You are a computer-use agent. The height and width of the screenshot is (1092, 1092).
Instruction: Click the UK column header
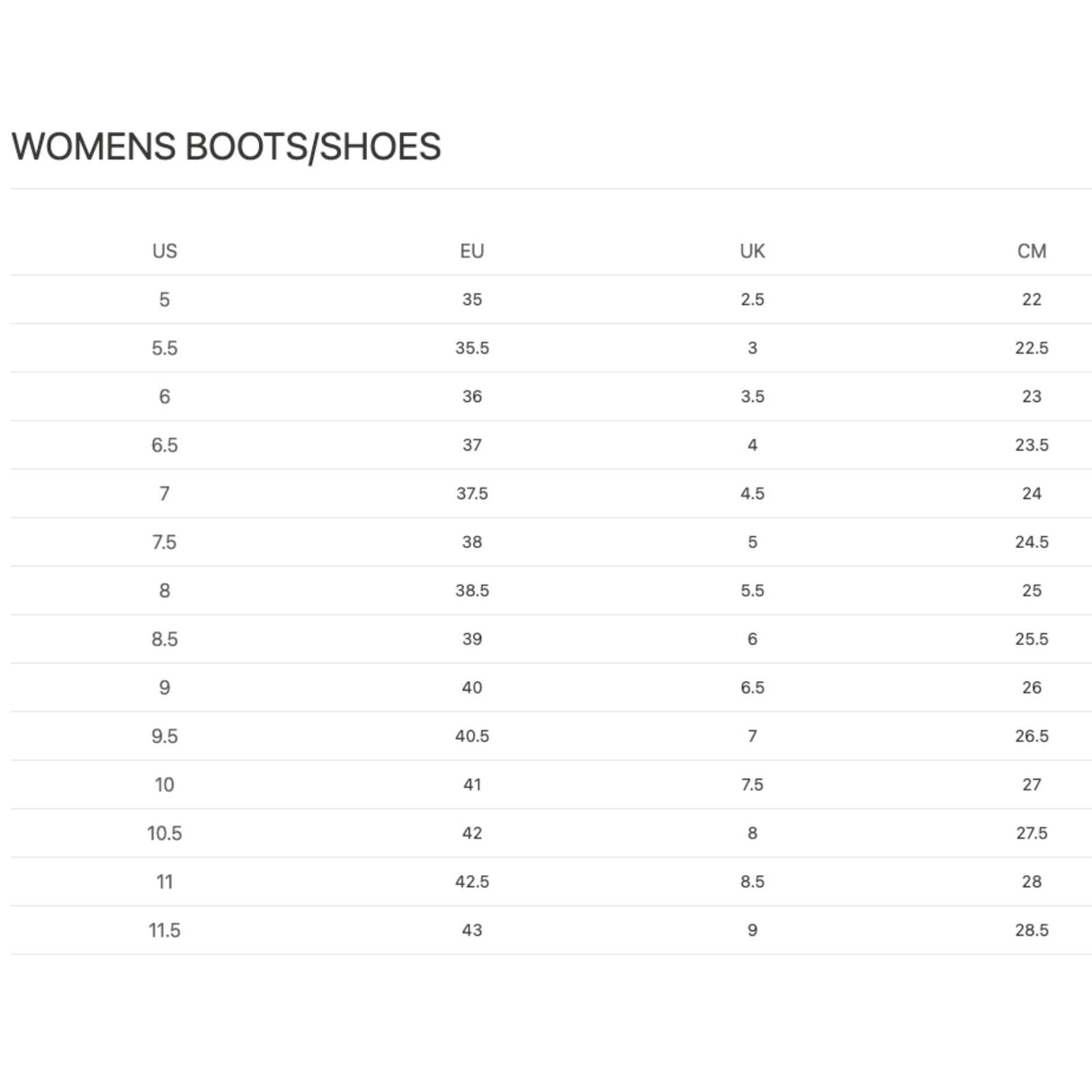click(x=752, y=251)
